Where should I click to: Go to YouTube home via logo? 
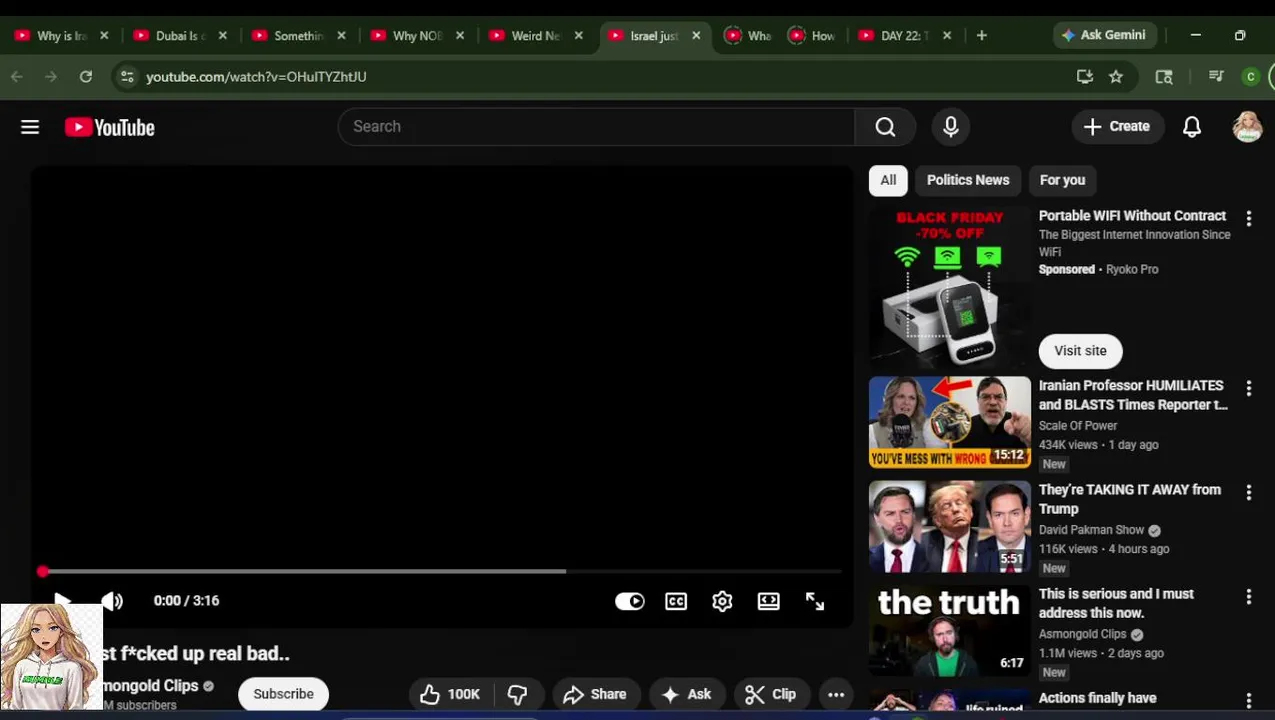point(110,127)
